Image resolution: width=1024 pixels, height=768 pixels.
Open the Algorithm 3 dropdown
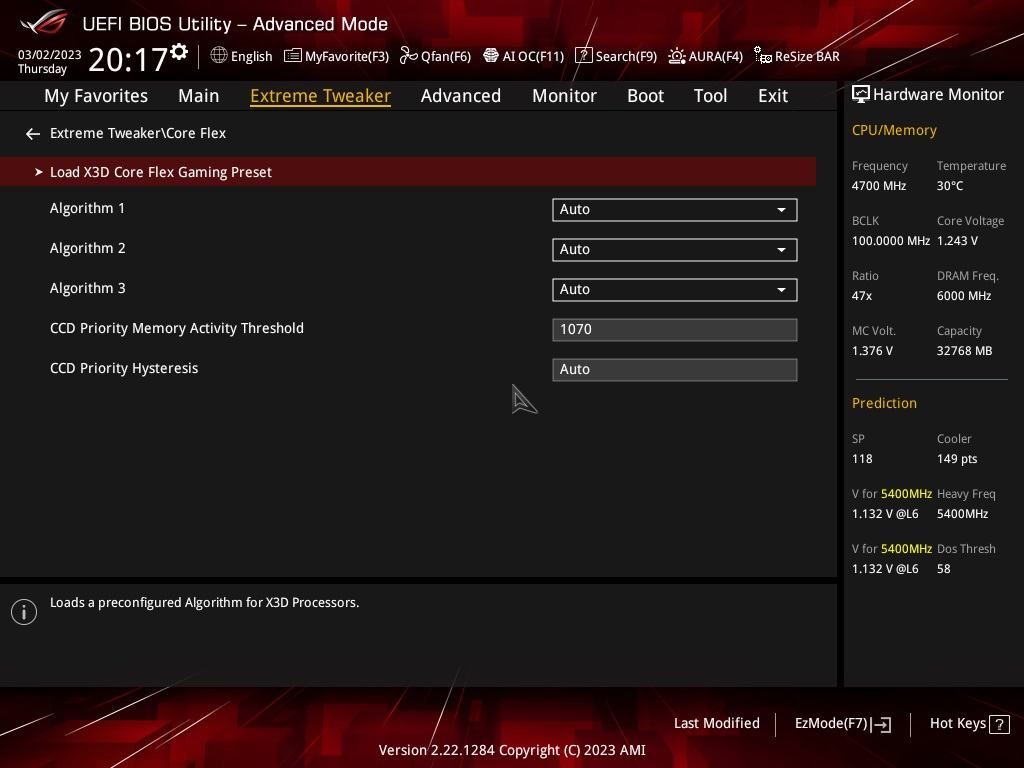click(675, 289)
